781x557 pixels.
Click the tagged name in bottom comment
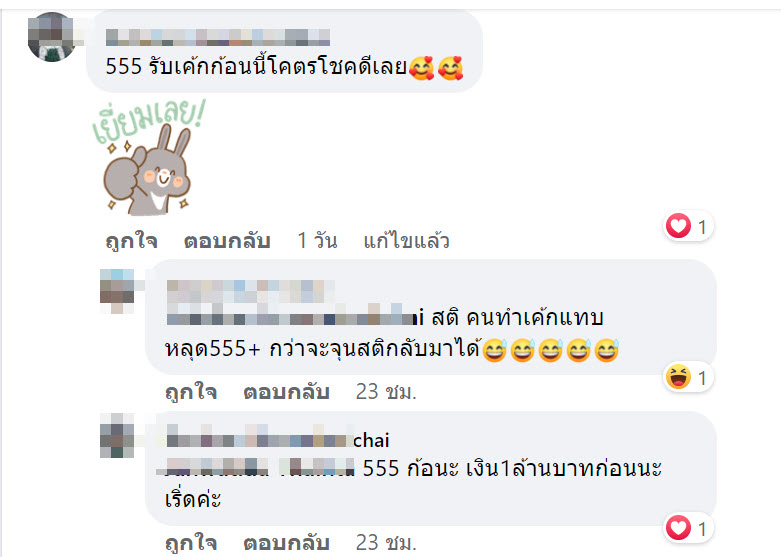click(x=255, y=468)
